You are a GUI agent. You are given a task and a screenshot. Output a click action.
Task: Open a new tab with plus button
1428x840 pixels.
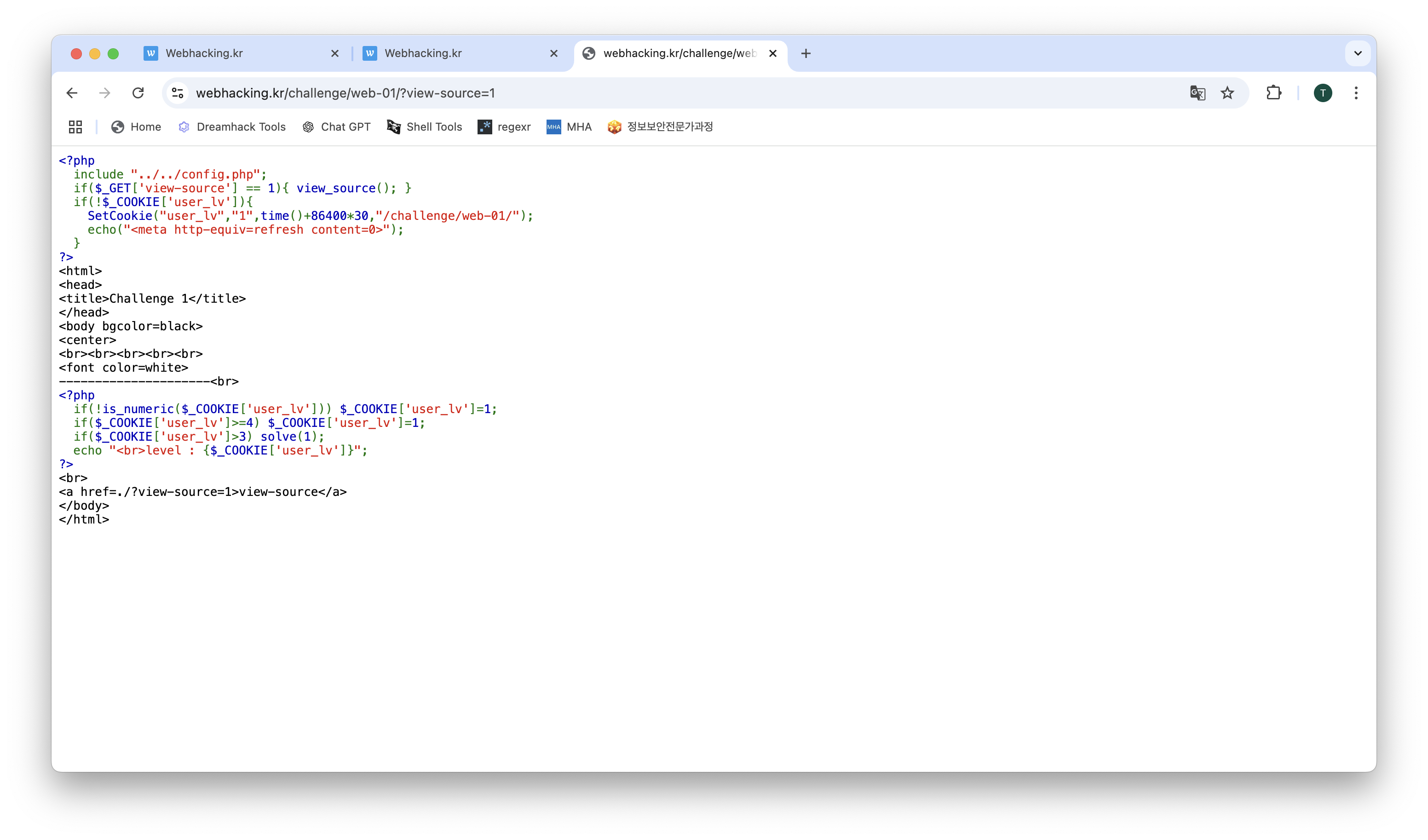click(x=806, y=53)
